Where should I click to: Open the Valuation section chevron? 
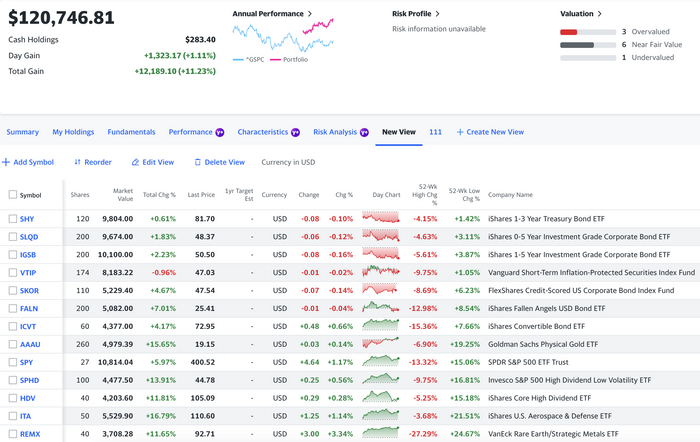click(600, 14)
